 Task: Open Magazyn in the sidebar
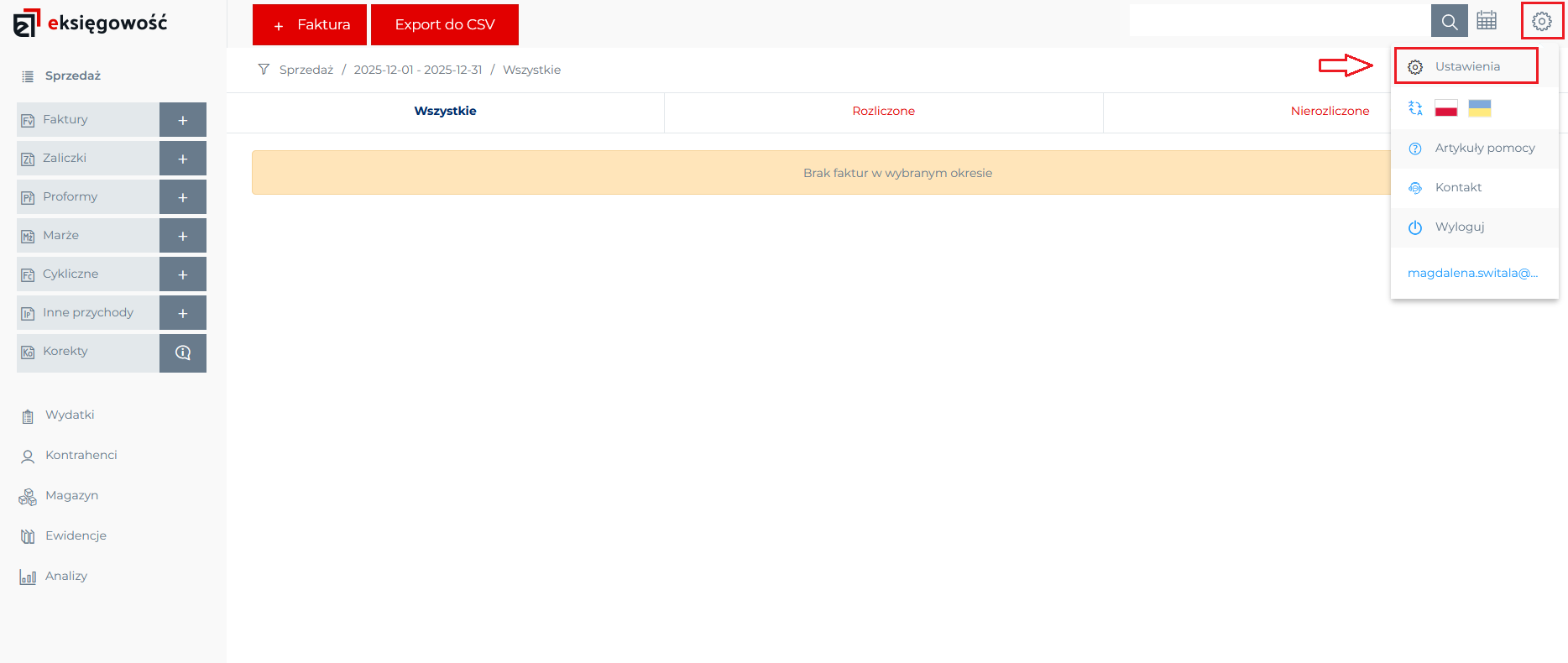(x=71, y=496)
